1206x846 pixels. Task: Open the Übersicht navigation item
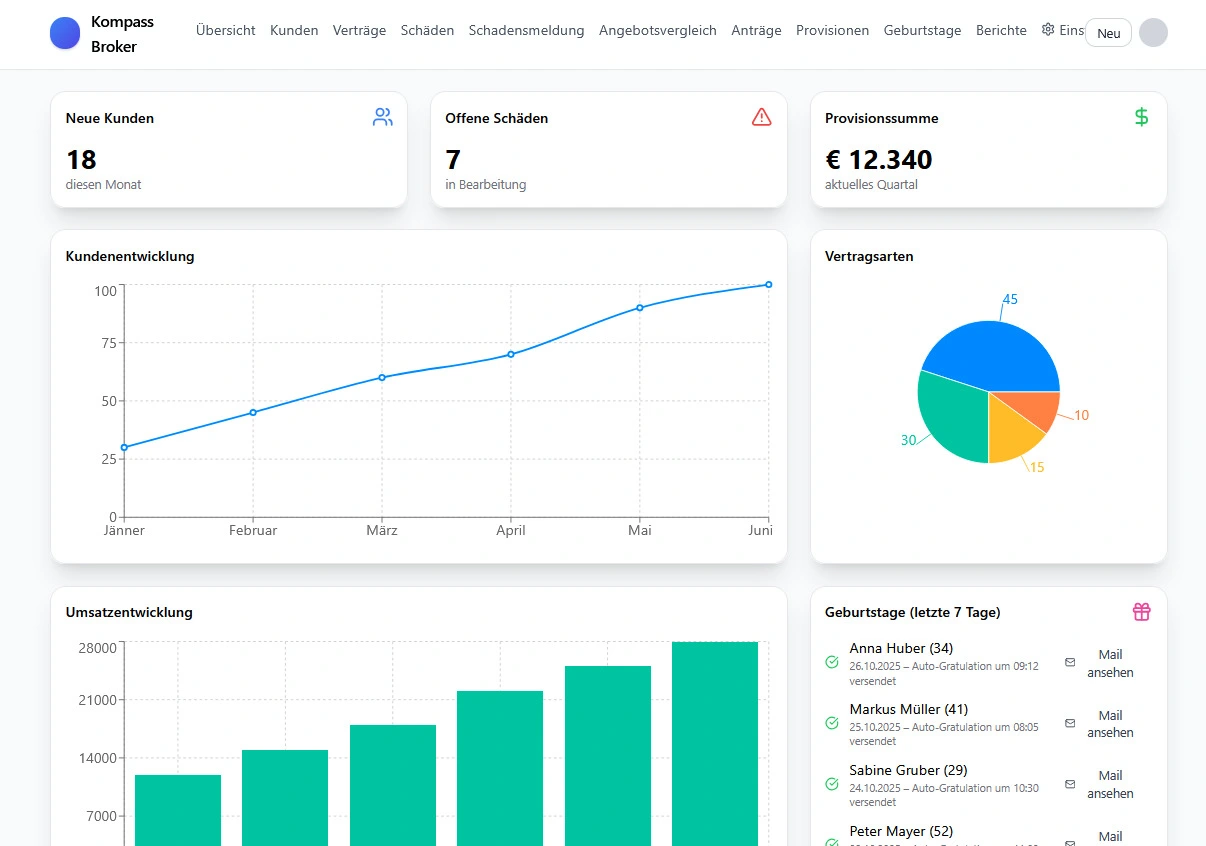225,30
